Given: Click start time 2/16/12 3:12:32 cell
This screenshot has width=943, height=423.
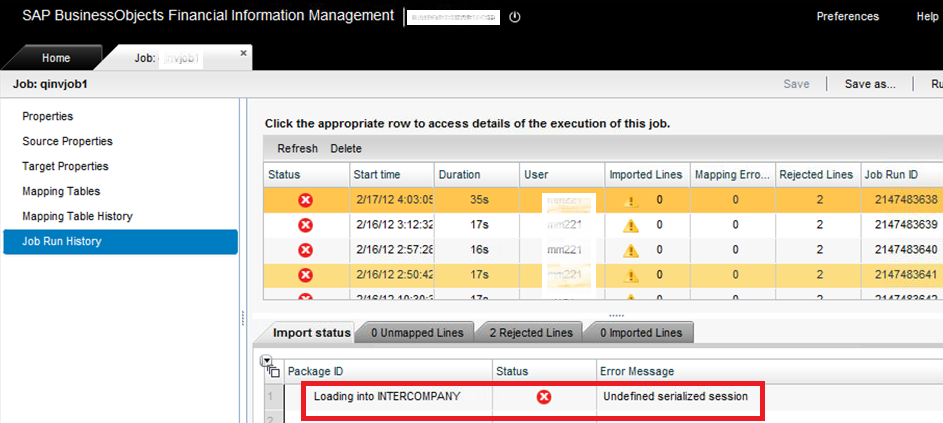Looking at the screenshot, I should (x=393, y=225).
